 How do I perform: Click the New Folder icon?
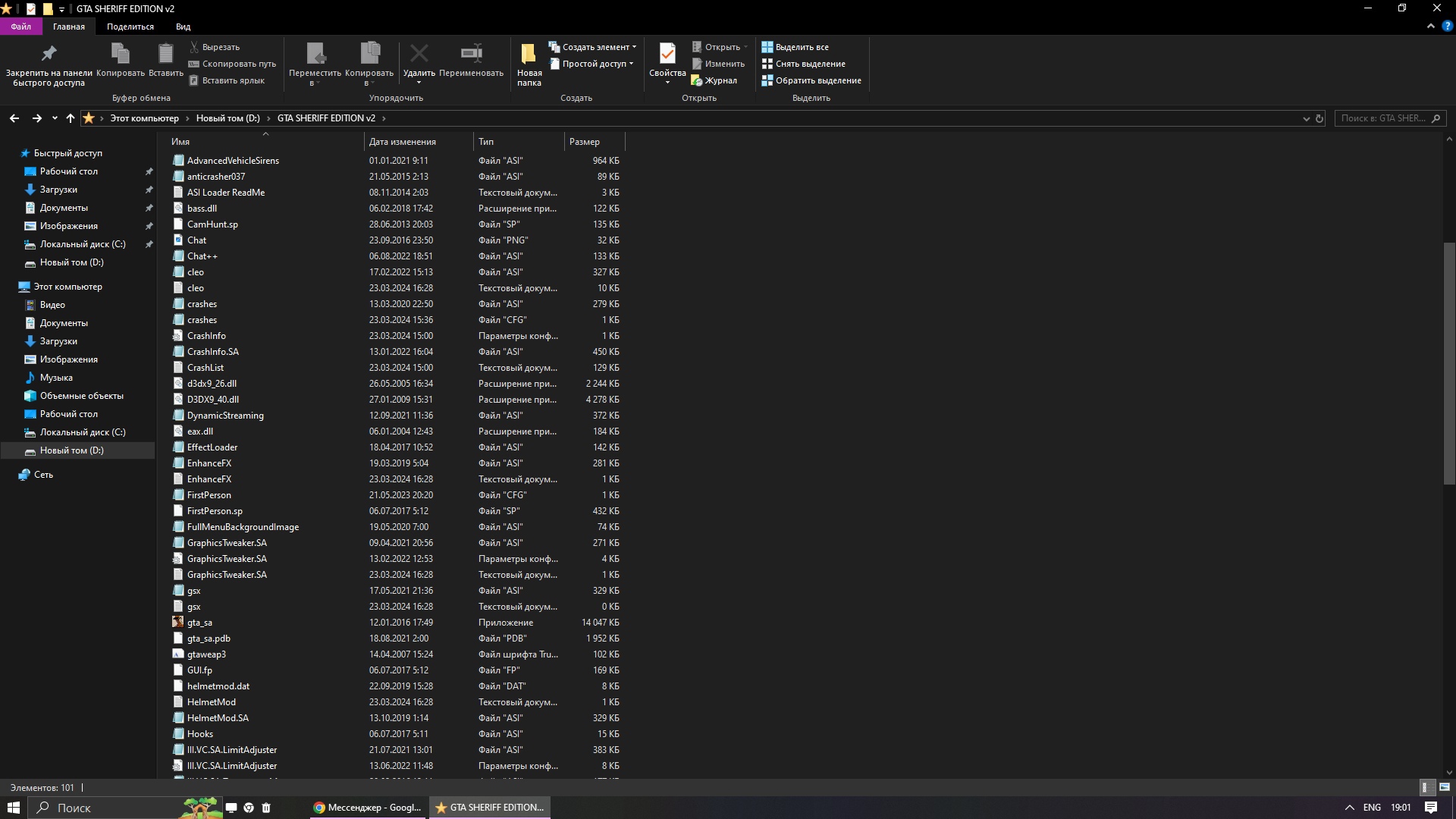(x=529, y=55)
